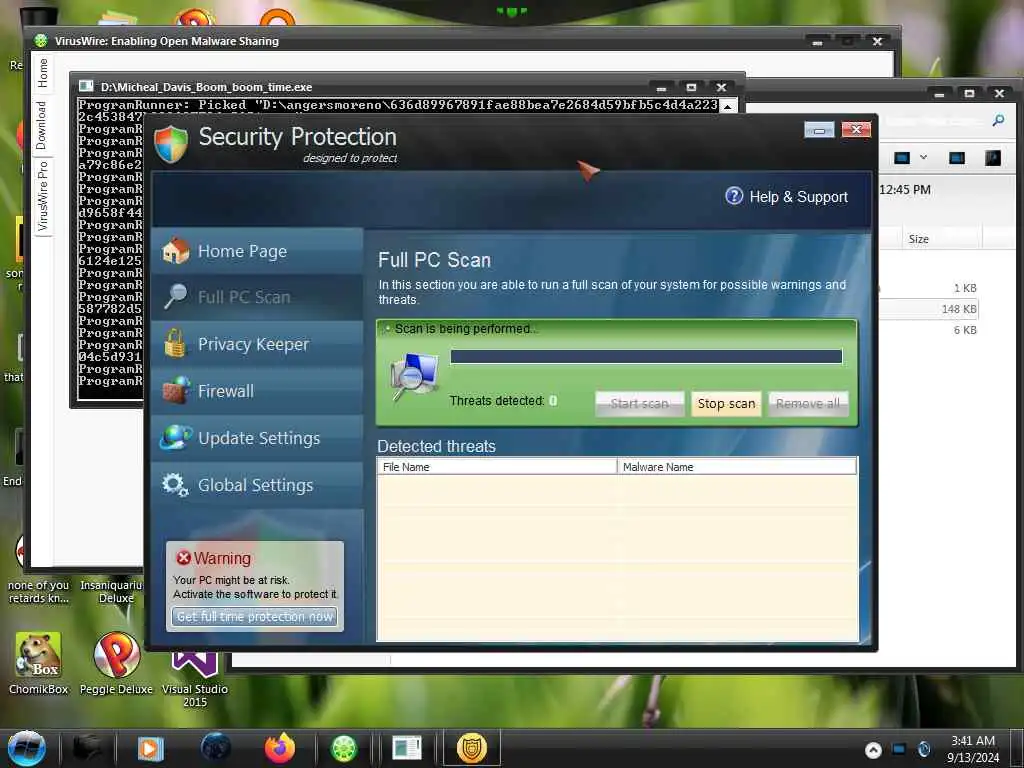The width and height of the screenshot is (1024, 768).
Task: Click the dark help icon in file window toolbar
Action: tap(993, 157)
